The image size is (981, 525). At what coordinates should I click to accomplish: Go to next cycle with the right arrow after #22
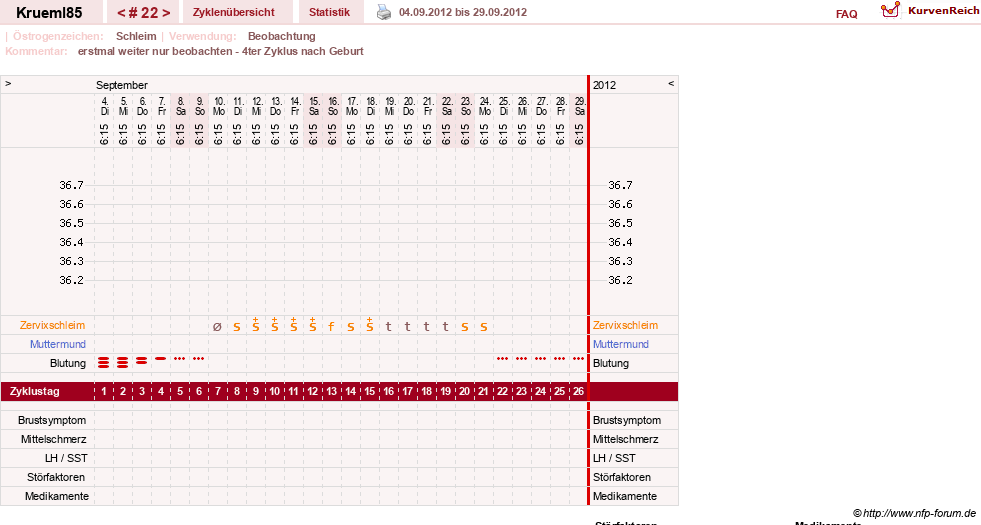pyautogui.click(x=166, y=13)
